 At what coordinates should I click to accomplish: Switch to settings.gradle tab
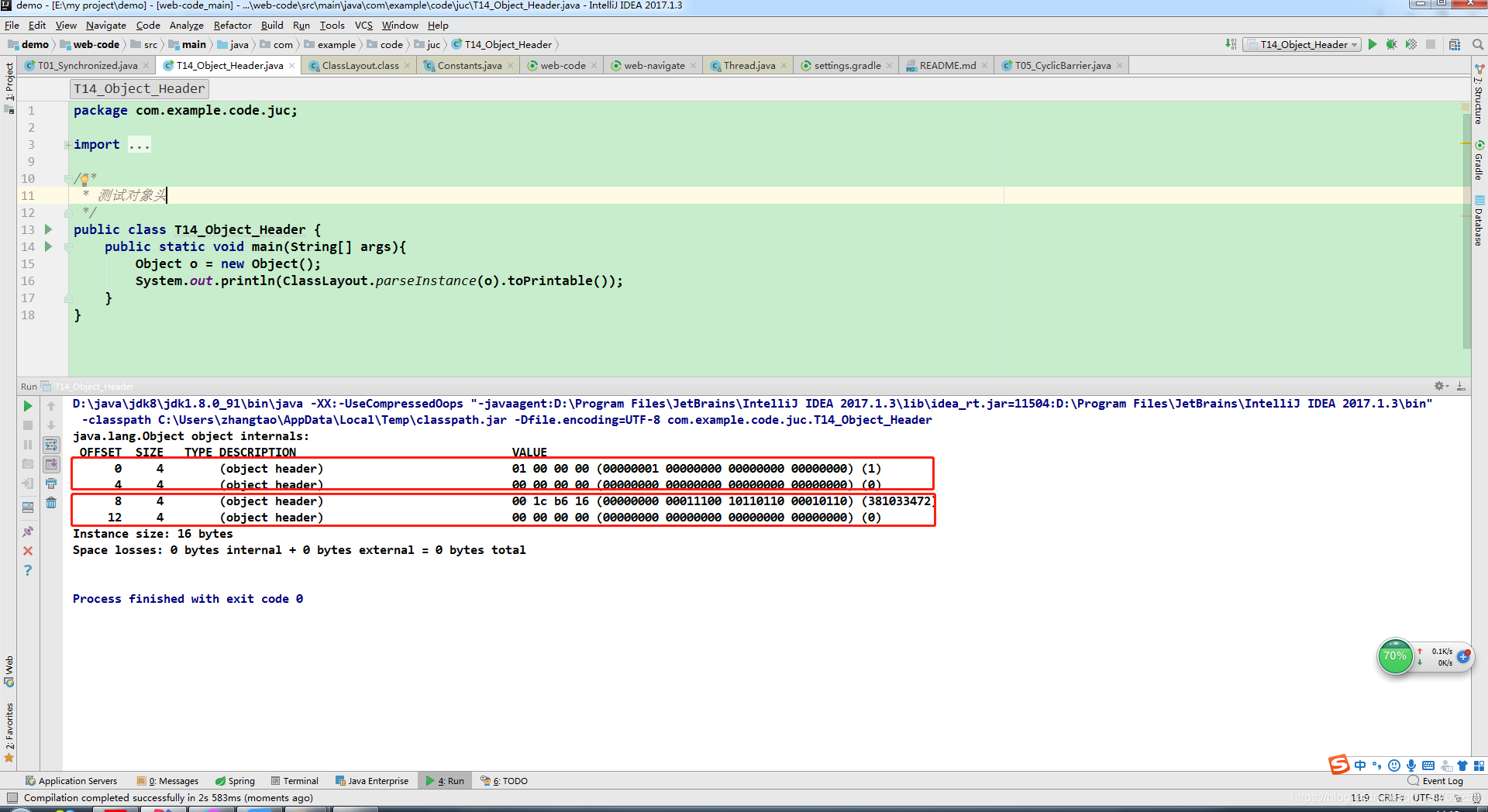click(x=847, y=66)
